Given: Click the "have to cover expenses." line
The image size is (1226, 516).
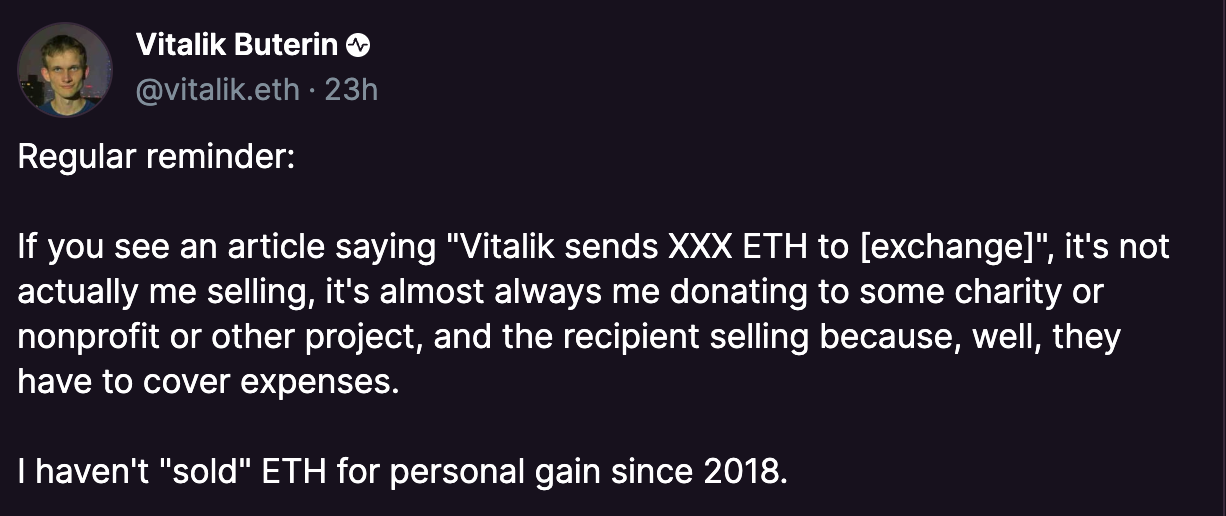Looking at the screenshot, I should pos(208,383).
